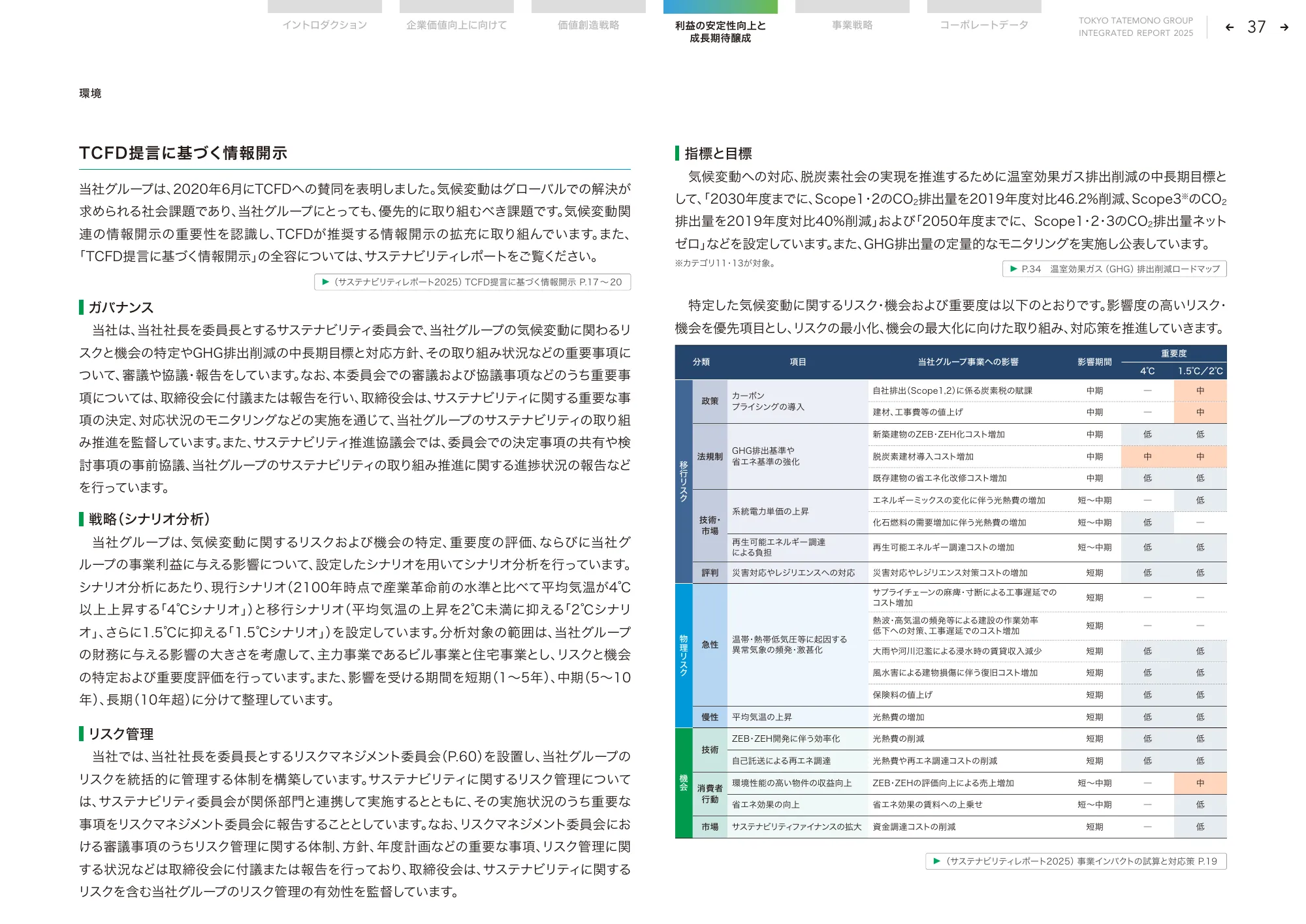1306x924 pixels.
Task: Jump to the コーポレートデータ tab
Action: click(984, 25)
